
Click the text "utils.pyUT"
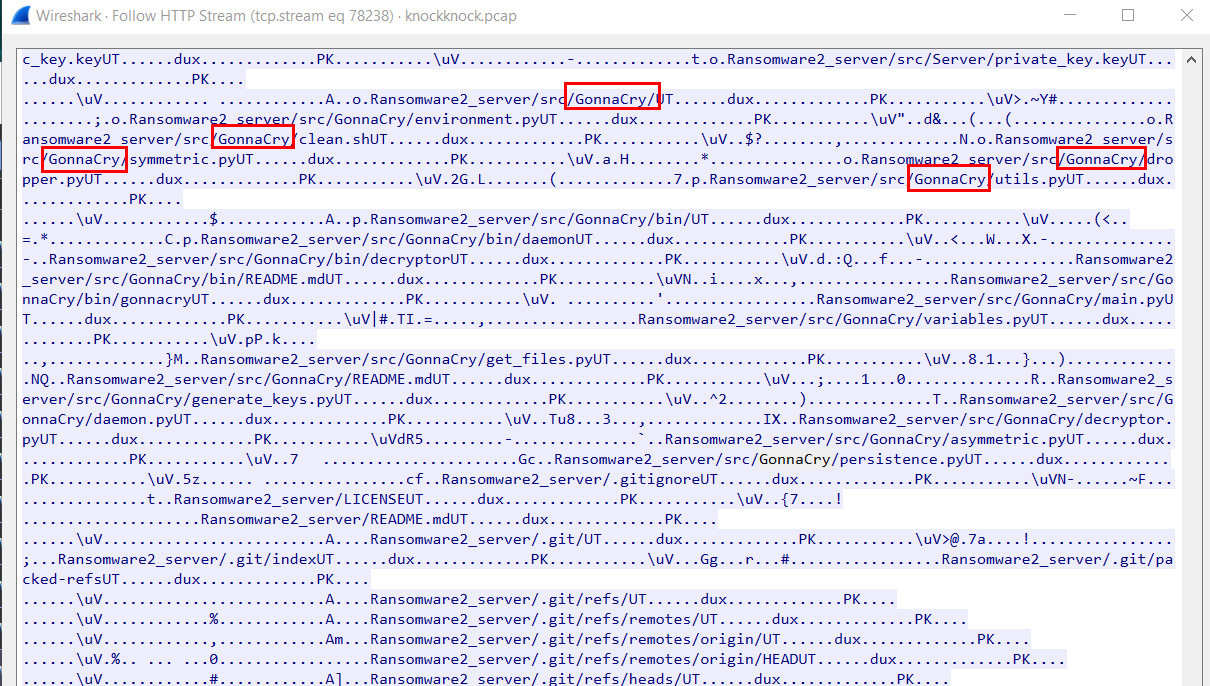pos(1039,179)
